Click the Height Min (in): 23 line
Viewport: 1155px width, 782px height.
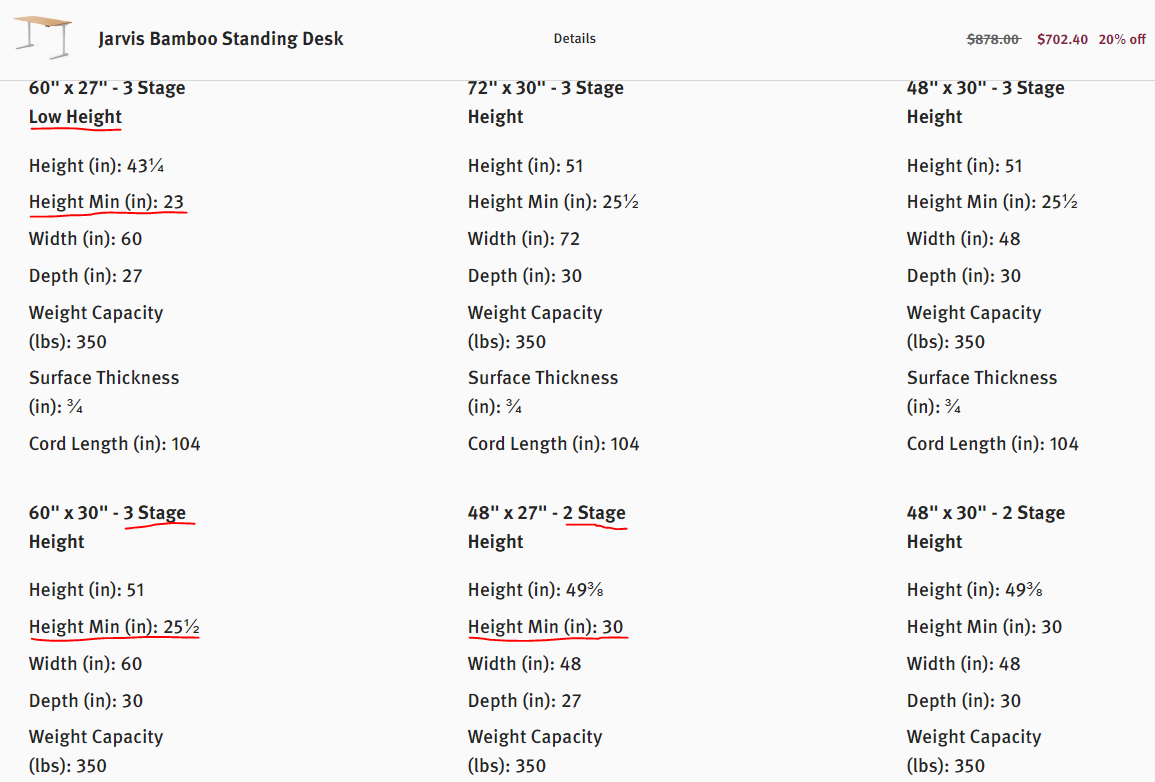pos(106,202)
